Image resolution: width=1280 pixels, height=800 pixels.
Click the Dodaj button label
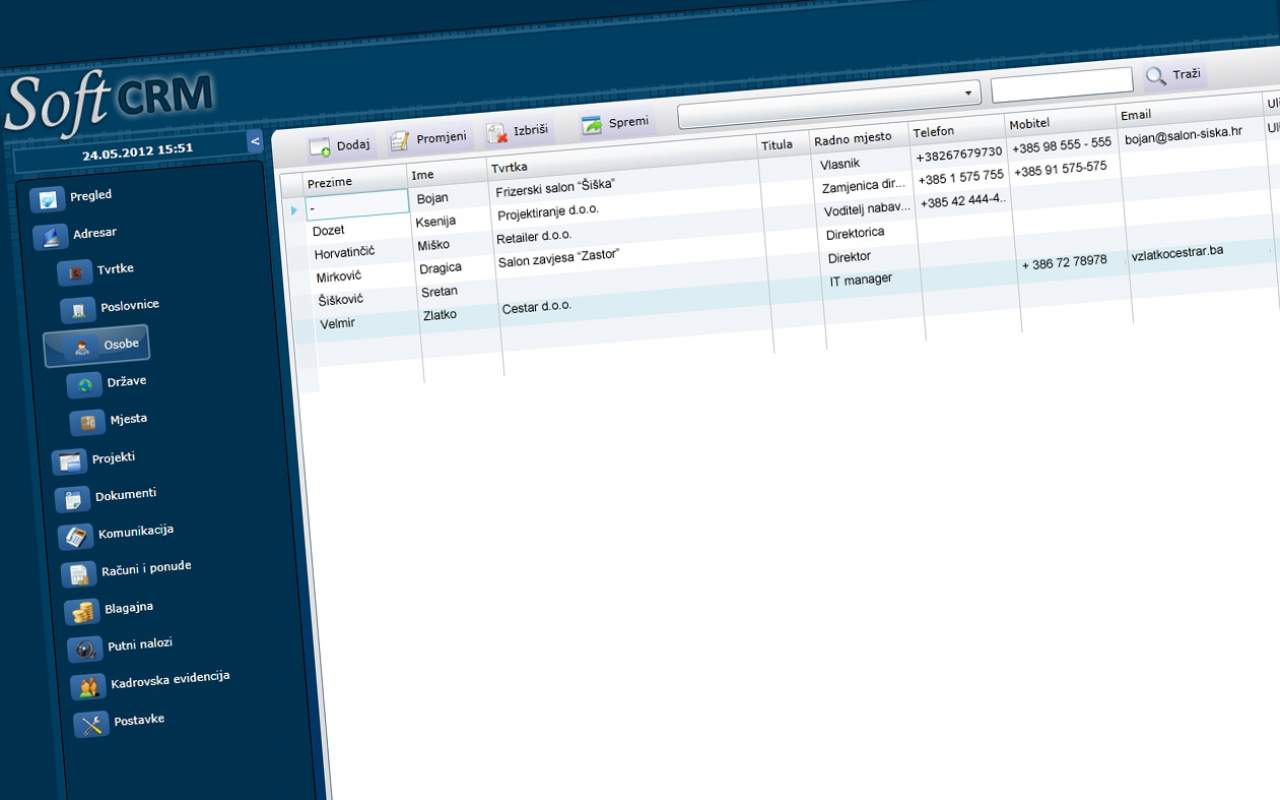pyautogui.click(x=353, y=145)
